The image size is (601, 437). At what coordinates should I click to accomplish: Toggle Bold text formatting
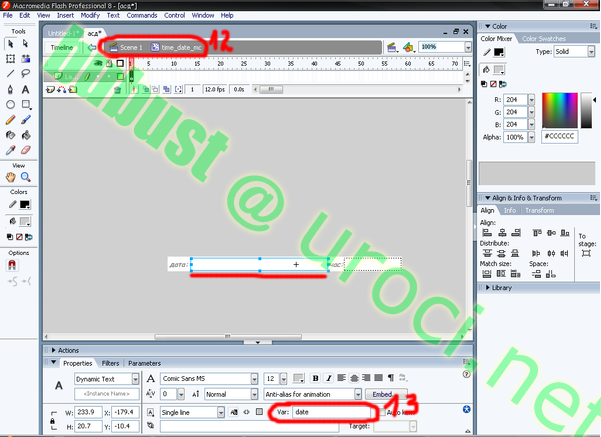[x=315, y=378]
